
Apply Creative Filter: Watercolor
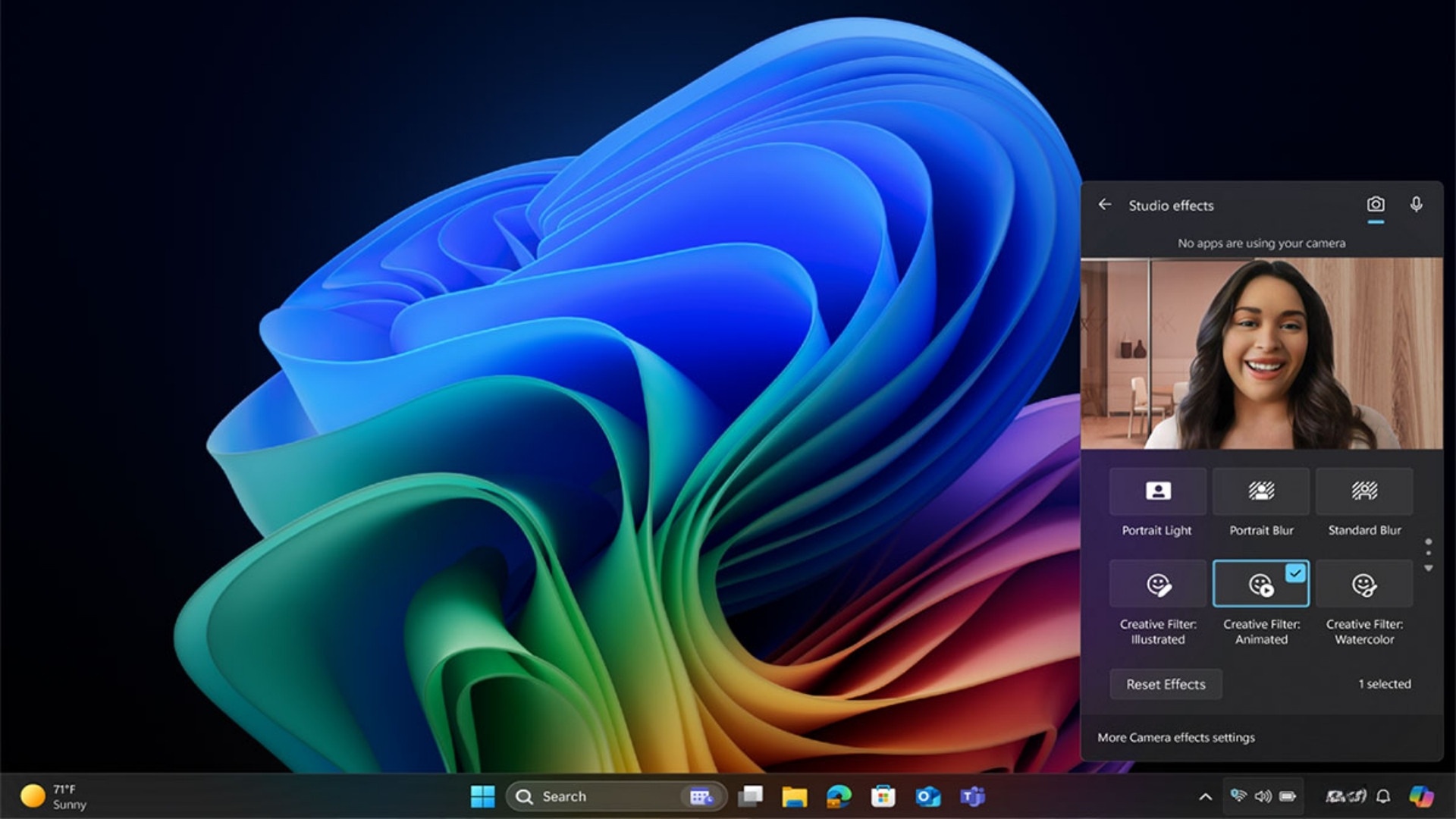(x=1364, y=584)
